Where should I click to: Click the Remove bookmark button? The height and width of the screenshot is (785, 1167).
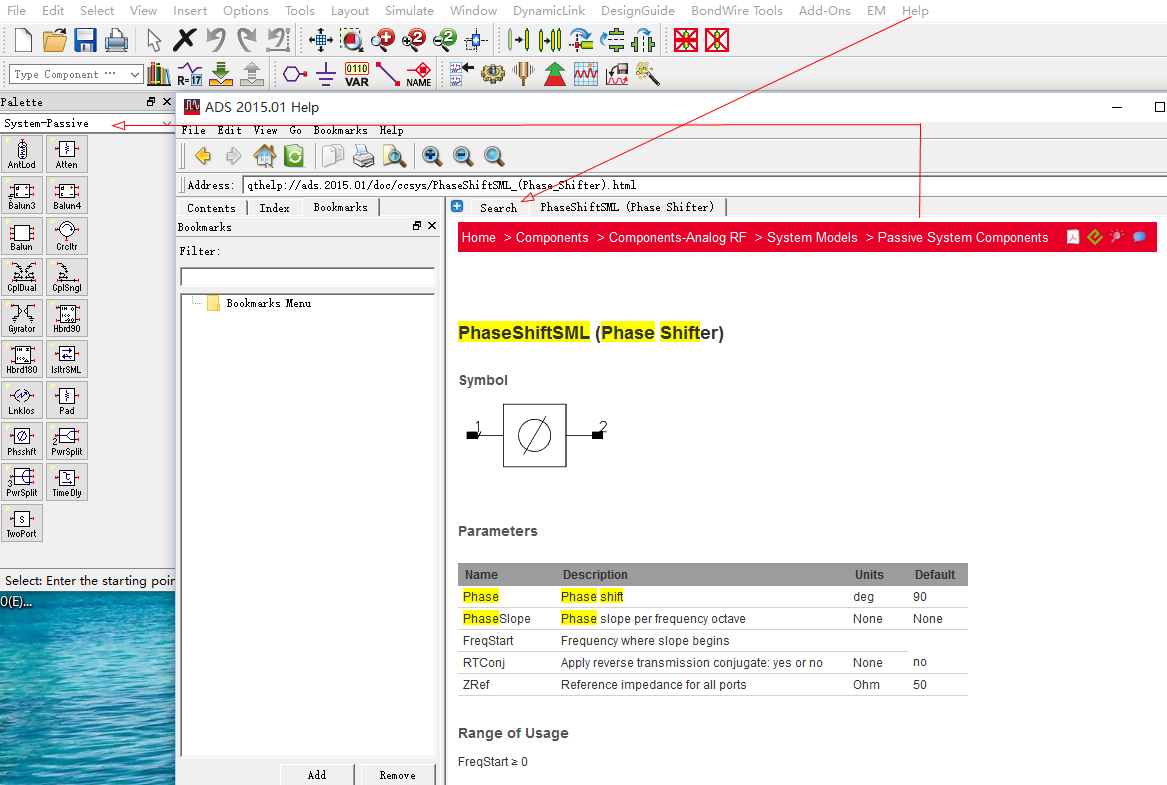[397, 775]
